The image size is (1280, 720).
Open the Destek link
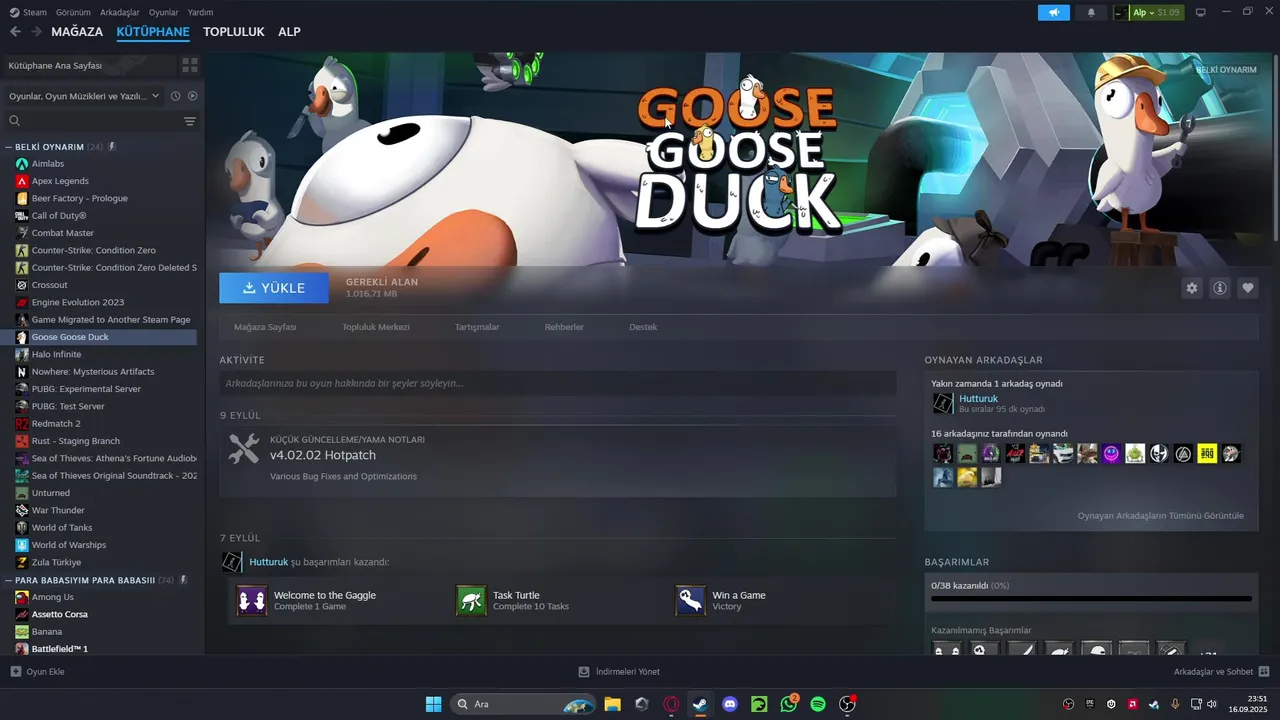click(x=643, y=327)
